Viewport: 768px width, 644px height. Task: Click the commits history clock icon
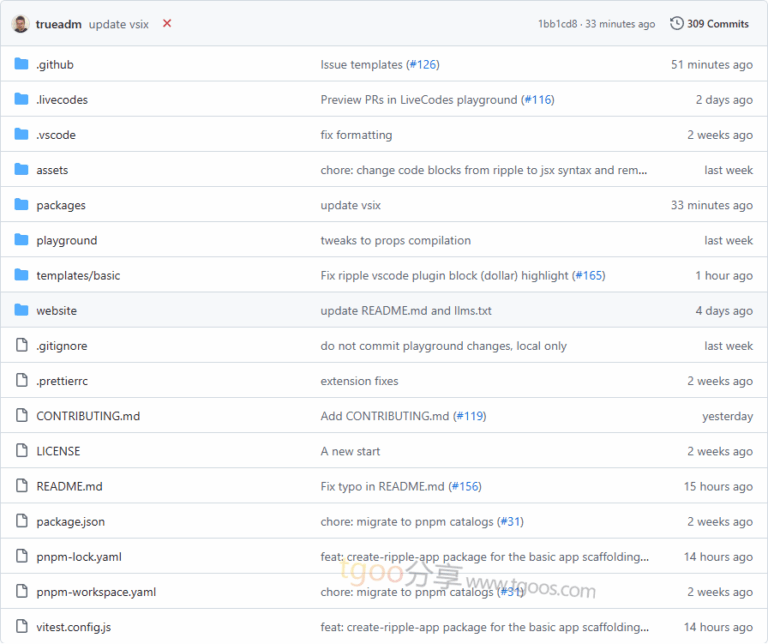[677, 23]
